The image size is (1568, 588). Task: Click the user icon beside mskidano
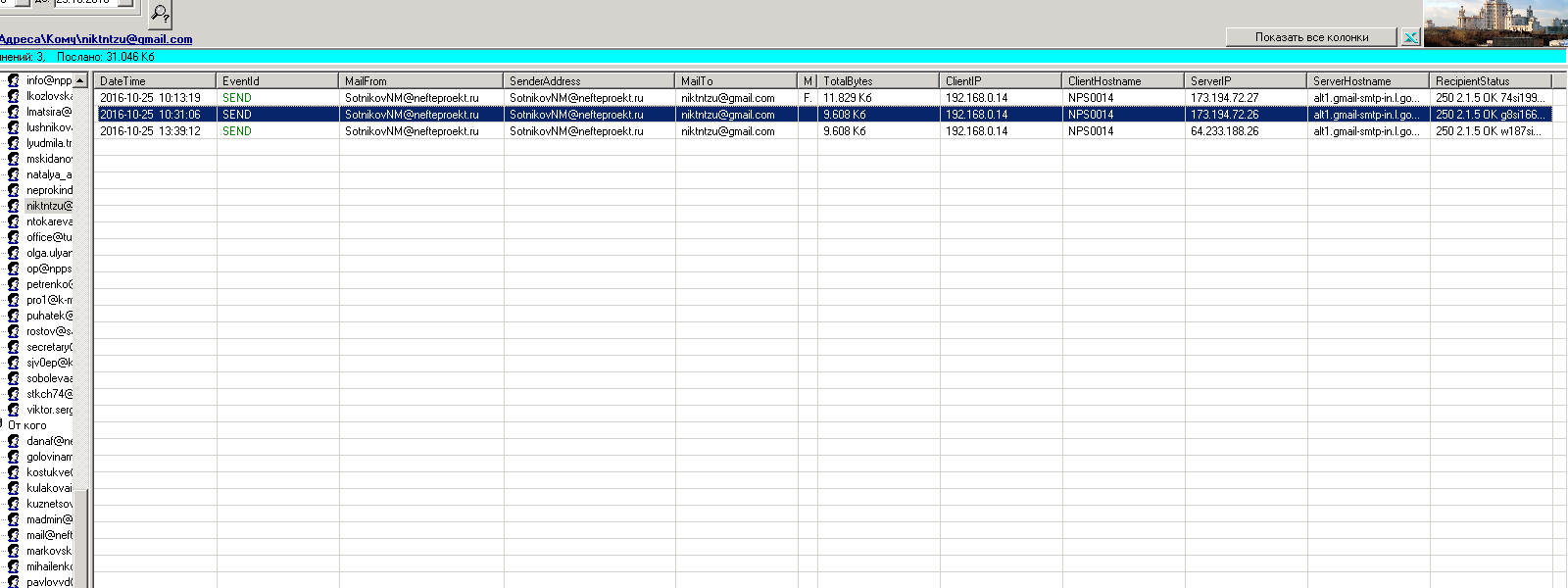[14, 159]
